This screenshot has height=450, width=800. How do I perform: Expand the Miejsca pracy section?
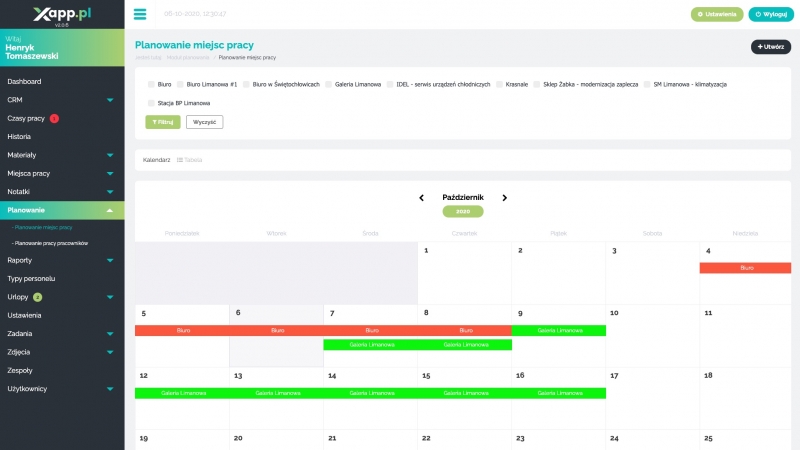(x=62, y=173)
